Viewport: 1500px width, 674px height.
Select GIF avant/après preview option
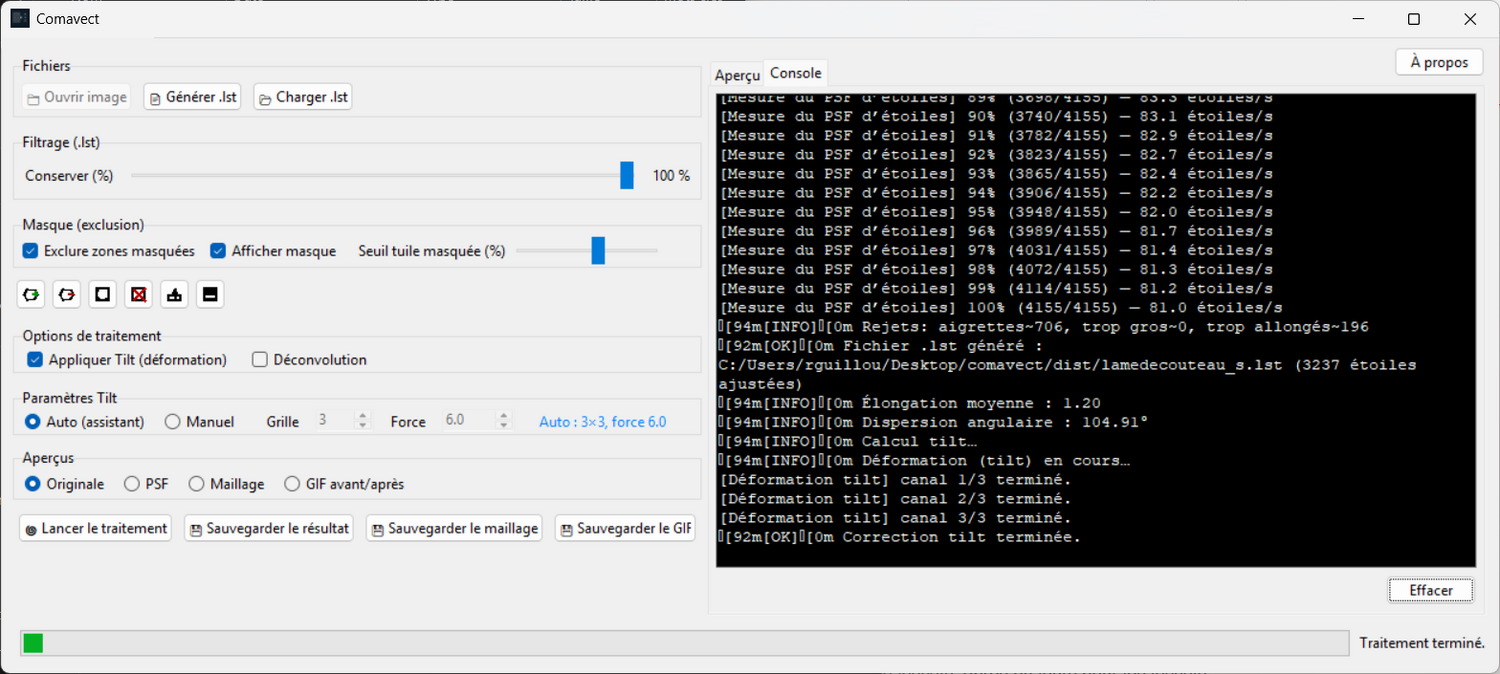[292, 484]
